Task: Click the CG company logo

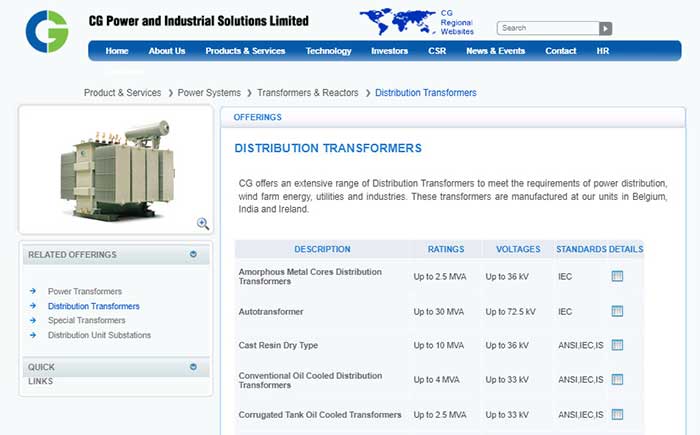Action: [x=47, y=31]
